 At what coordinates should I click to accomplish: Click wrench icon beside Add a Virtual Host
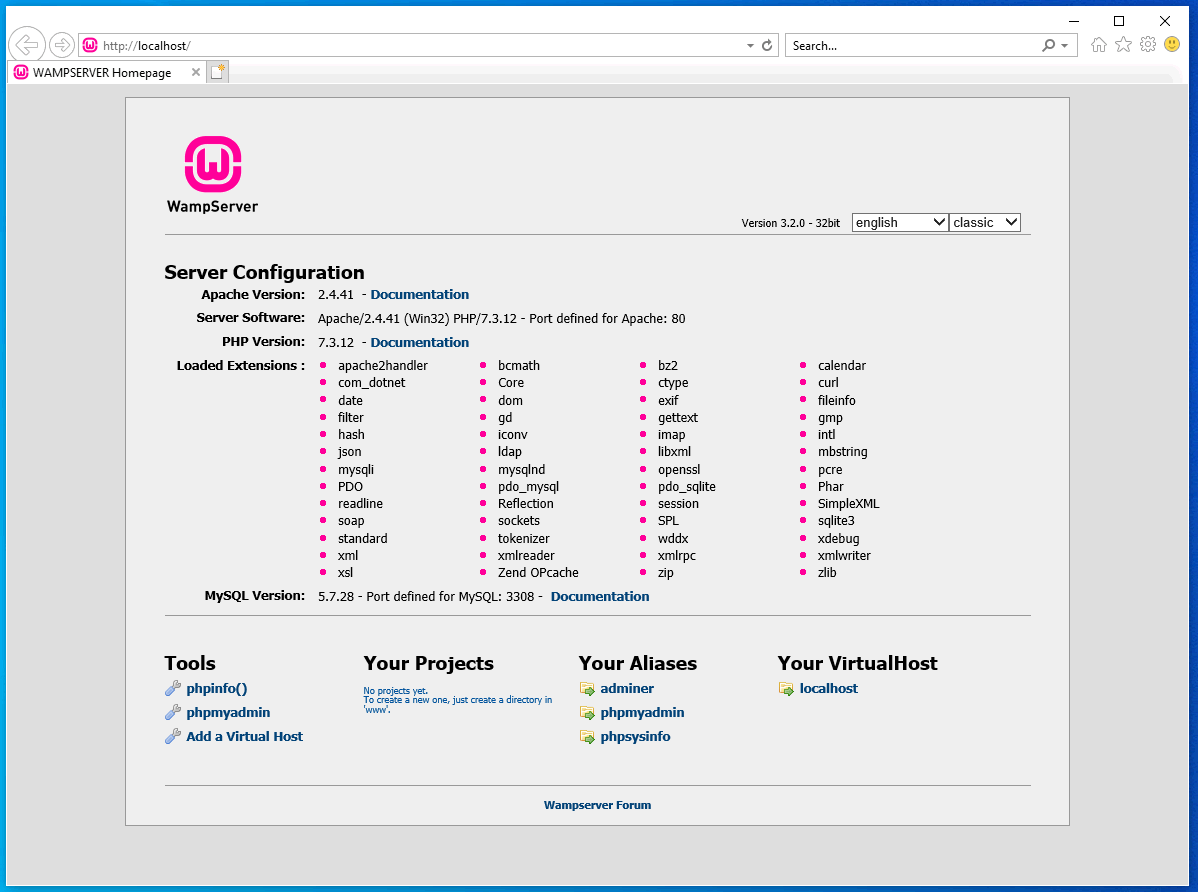tap(173, 737)
